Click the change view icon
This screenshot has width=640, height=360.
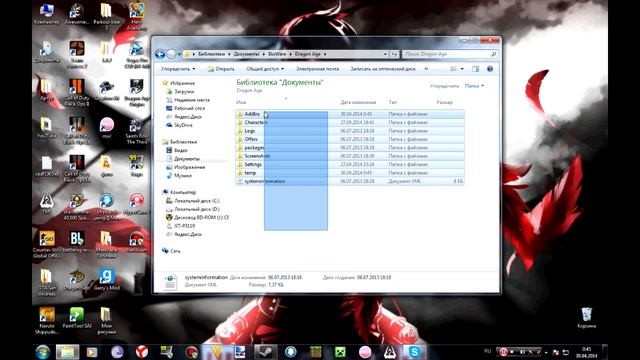(453, 69)
